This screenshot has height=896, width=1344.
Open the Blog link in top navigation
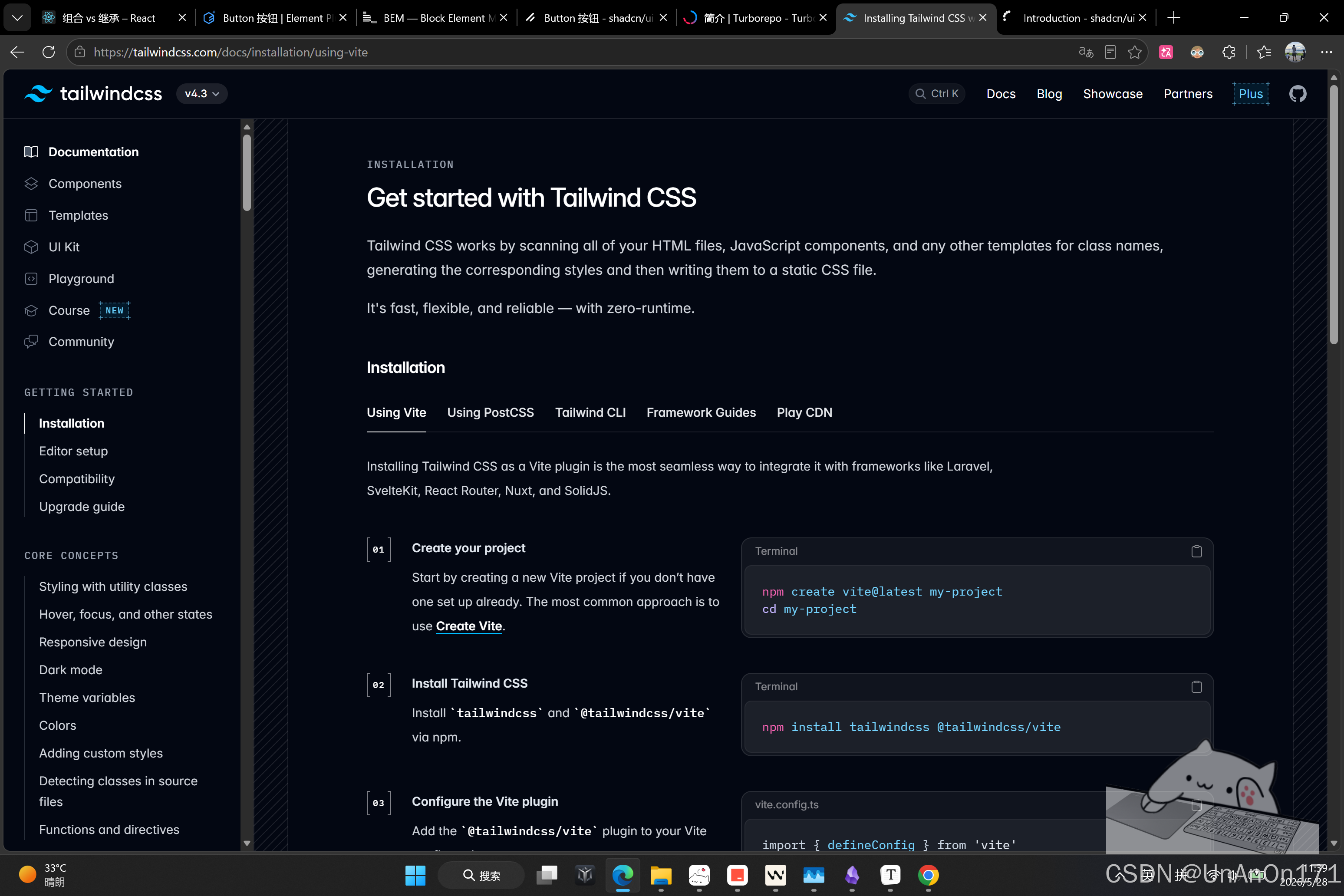1049,94
